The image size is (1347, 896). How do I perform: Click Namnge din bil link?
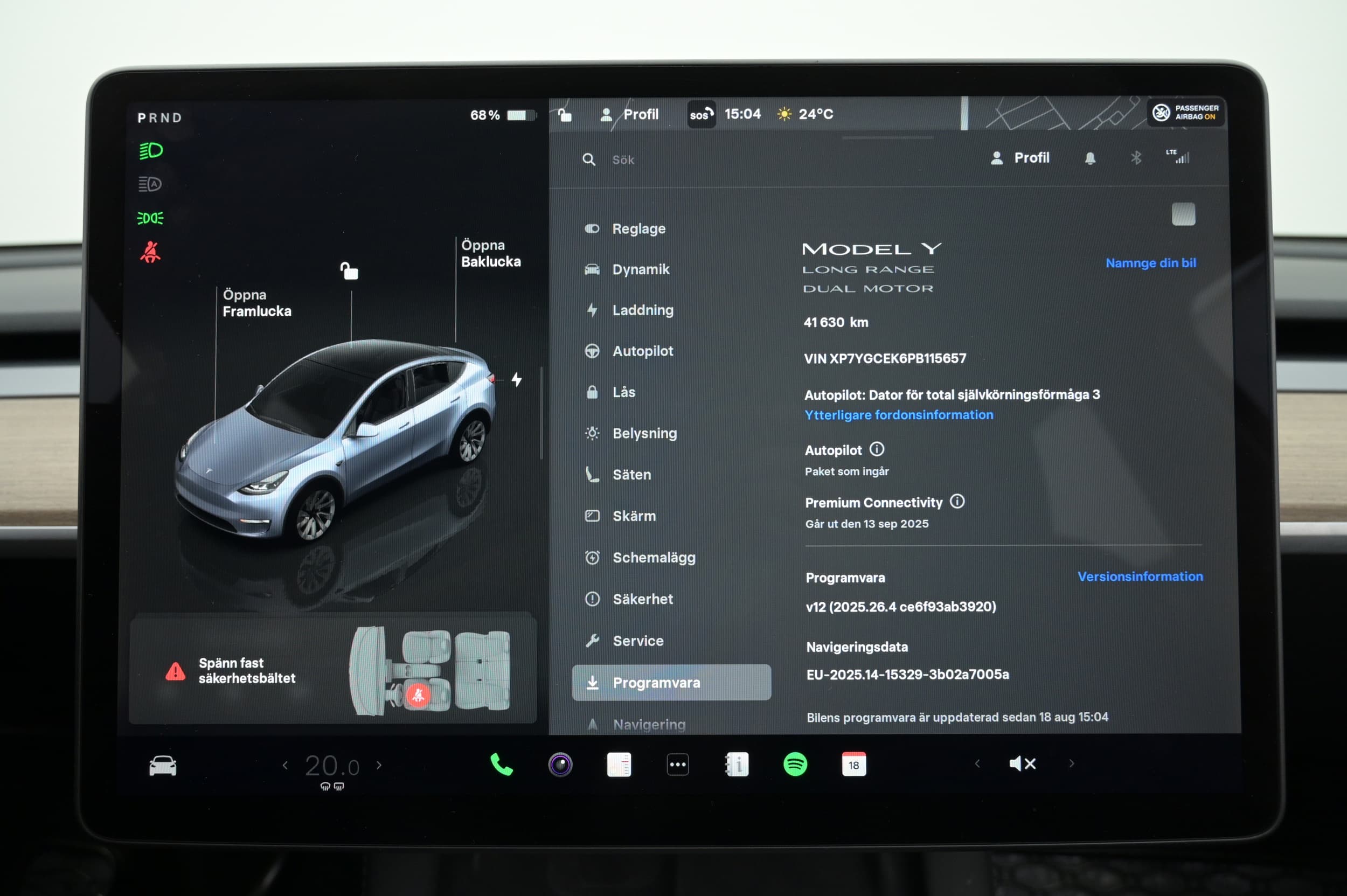point(1150,263)
